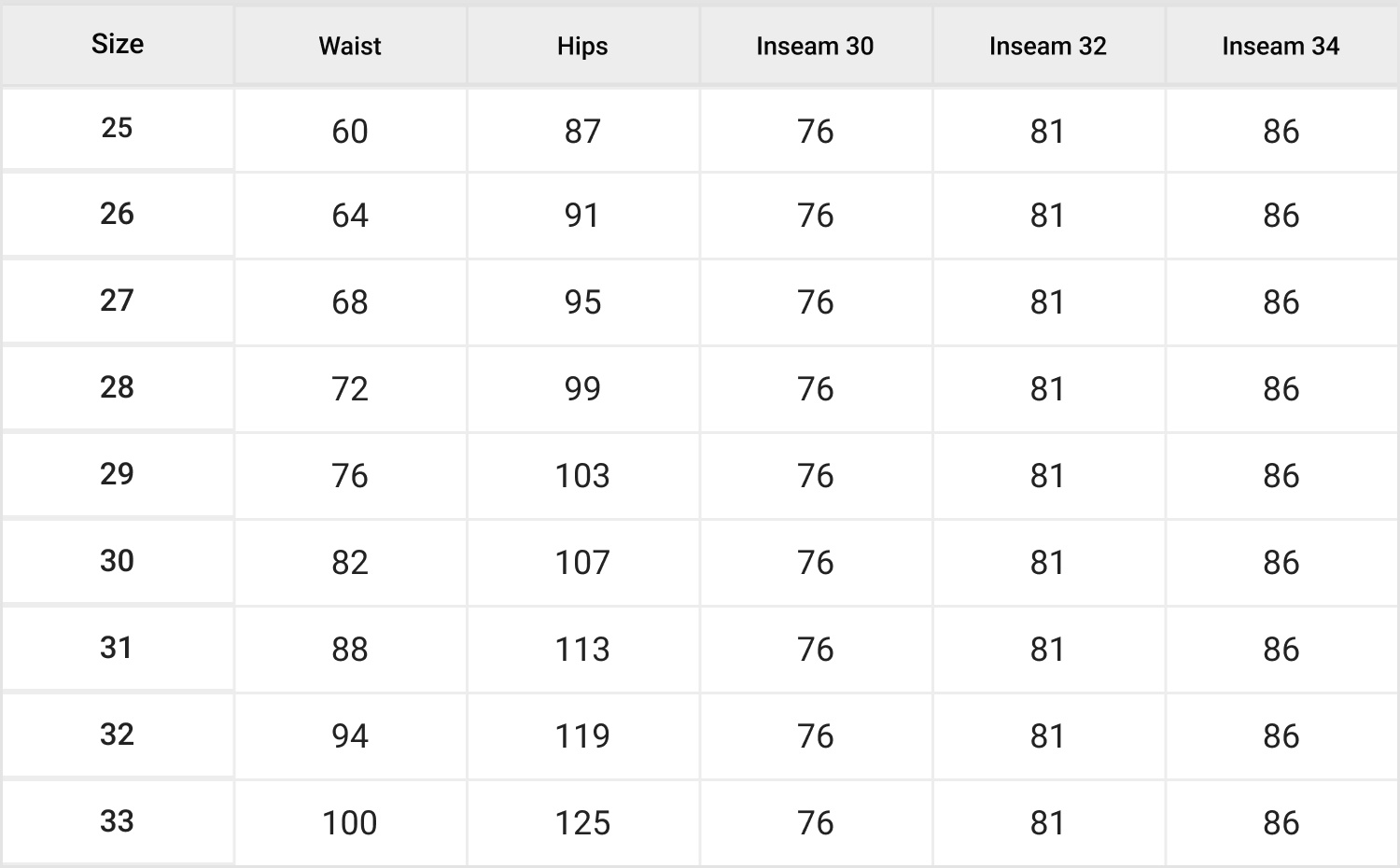Click the hips value 125 cell
The height and width of the screenshot is (868, 1400).
[x=582, y=823]
